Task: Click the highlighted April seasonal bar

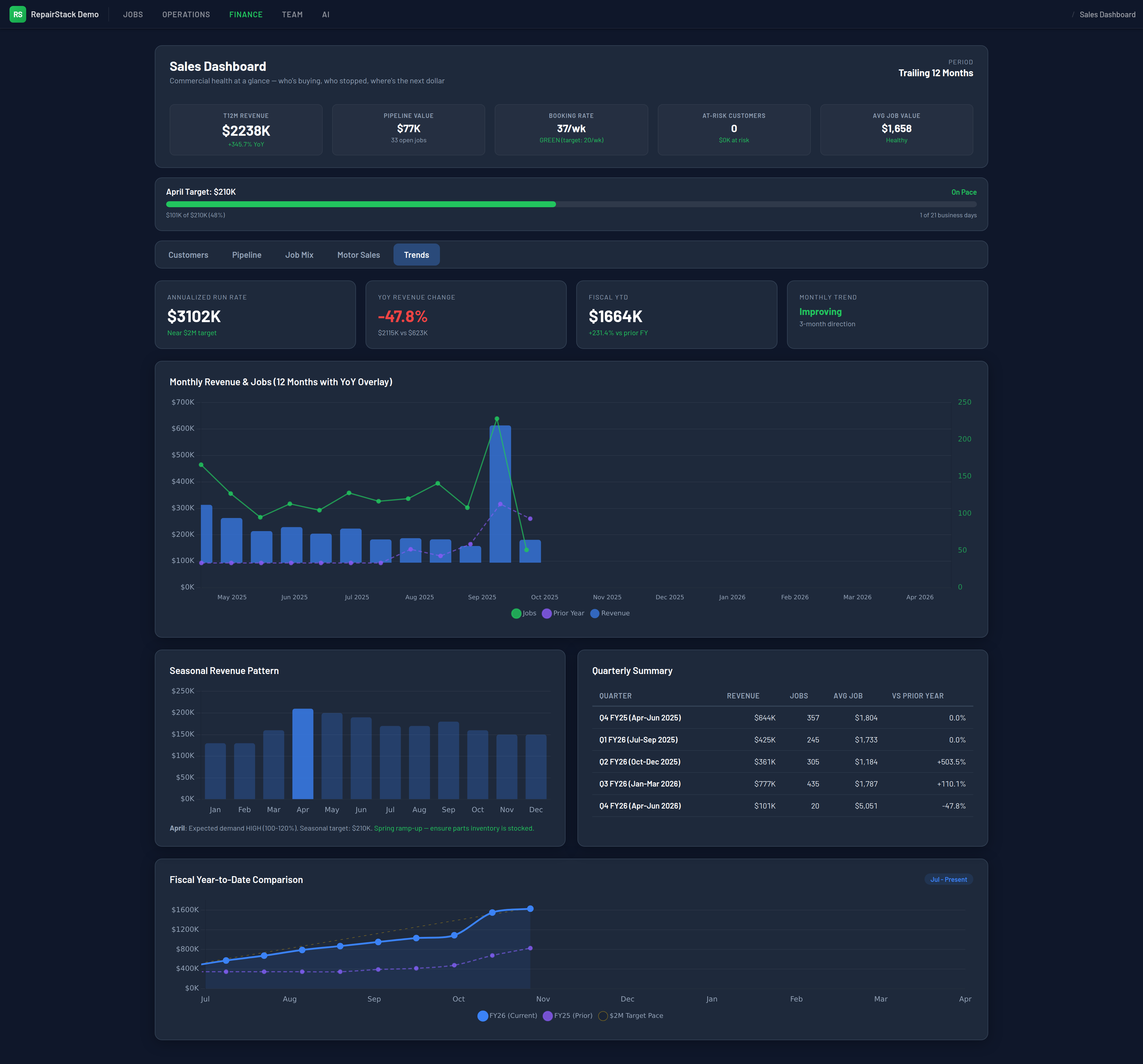Action: pos(302,753)
